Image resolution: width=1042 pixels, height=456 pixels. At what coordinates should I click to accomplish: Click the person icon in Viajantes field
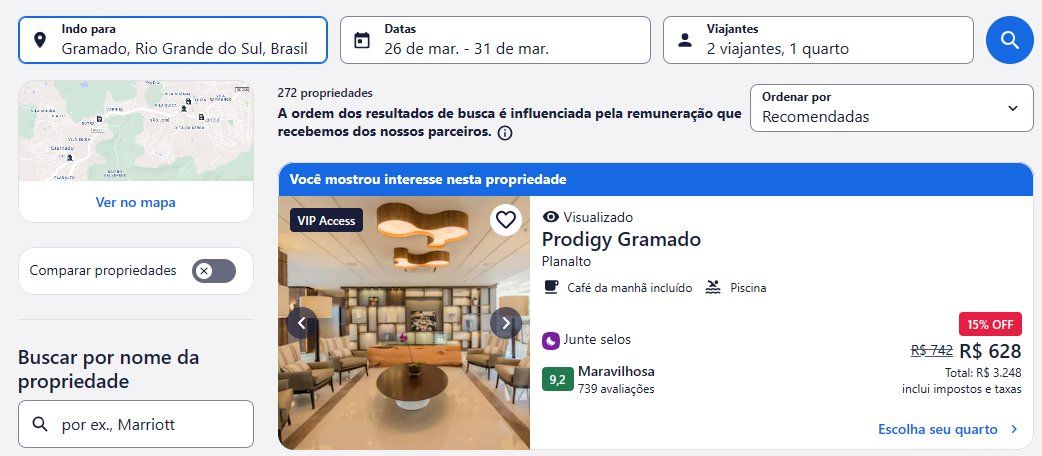[684, 41]
